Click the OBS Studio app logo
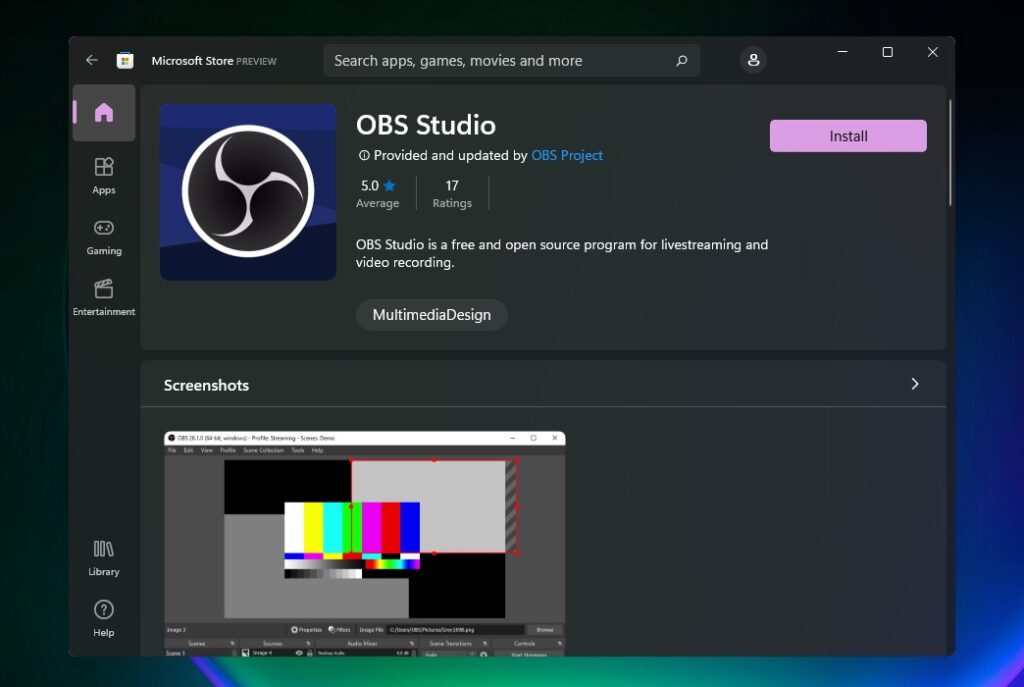 click(x=248, y=192)
